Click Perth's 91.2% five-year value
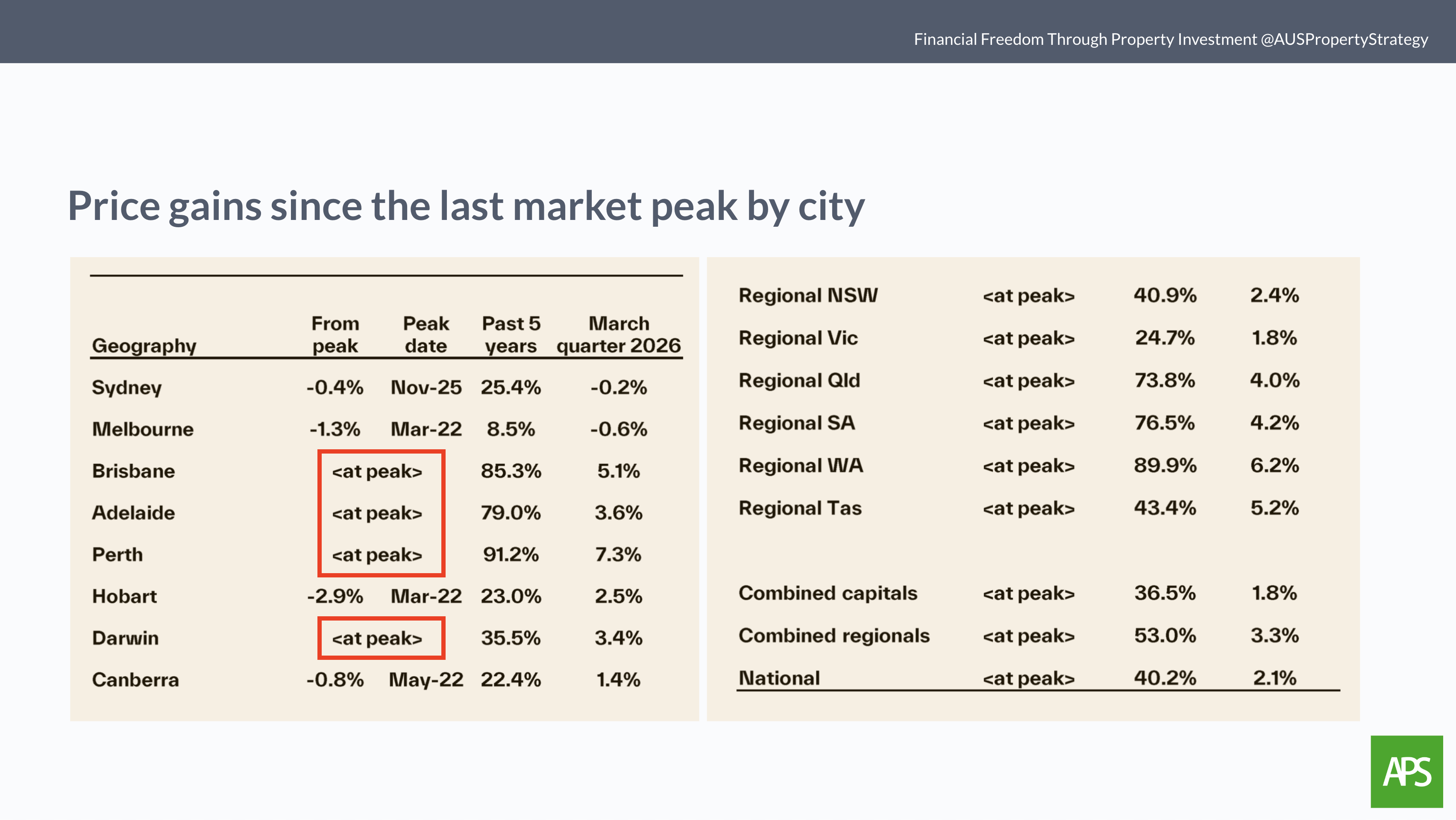1456x820 pixels. (511, 554)
